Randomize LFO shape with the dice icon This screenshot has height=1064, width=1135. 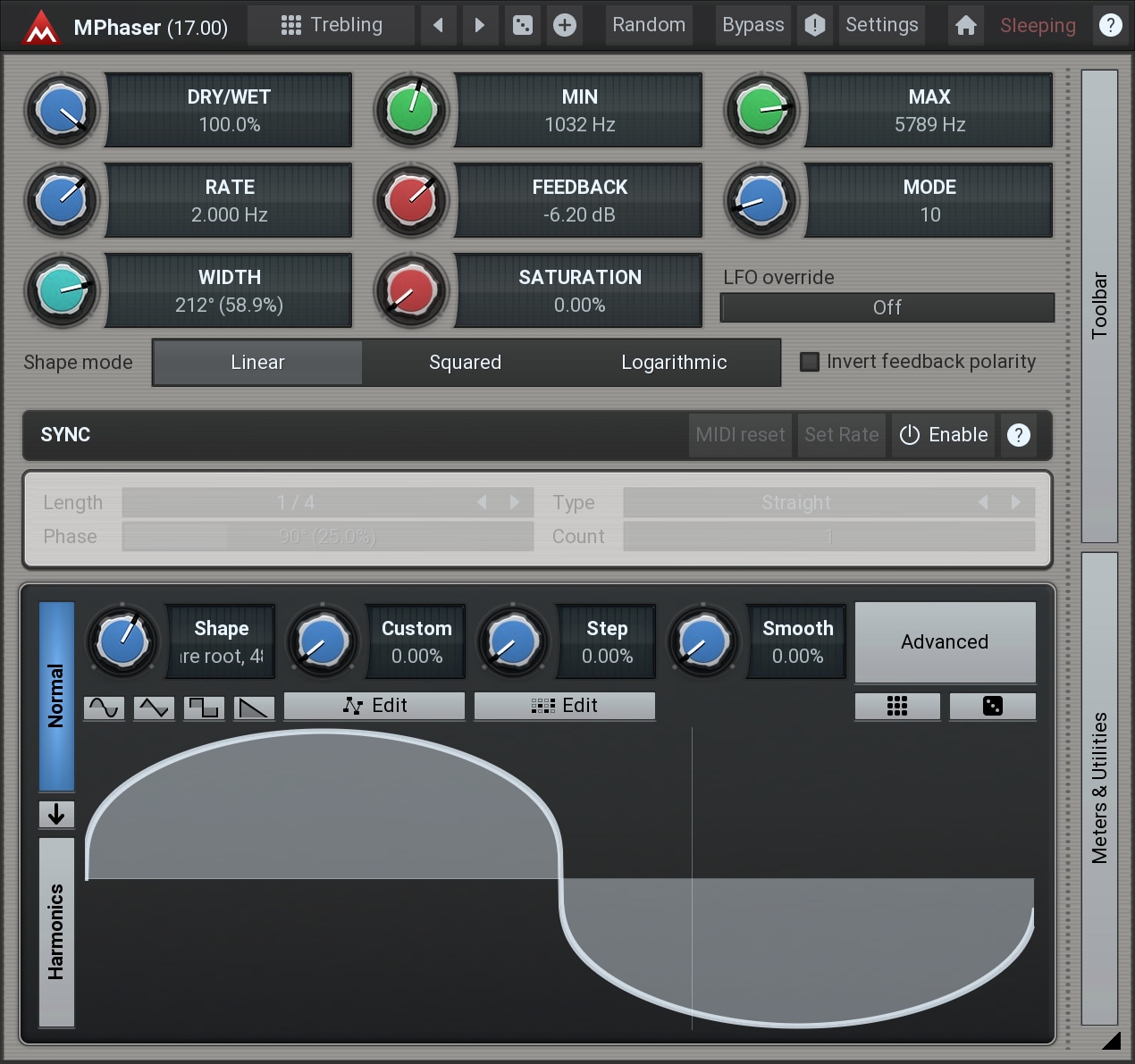[x=992, y=706]
